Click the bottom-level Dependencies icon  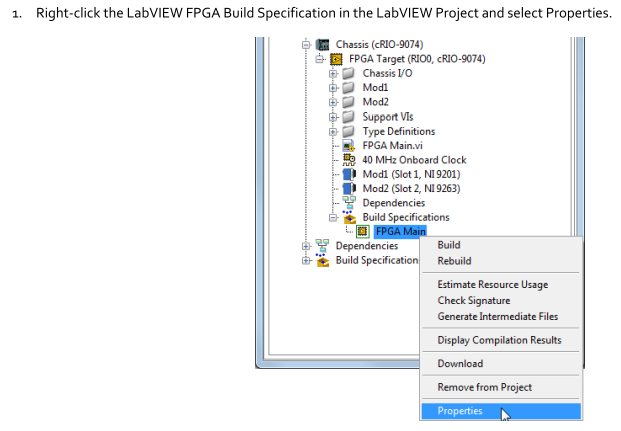coord(322,246)
